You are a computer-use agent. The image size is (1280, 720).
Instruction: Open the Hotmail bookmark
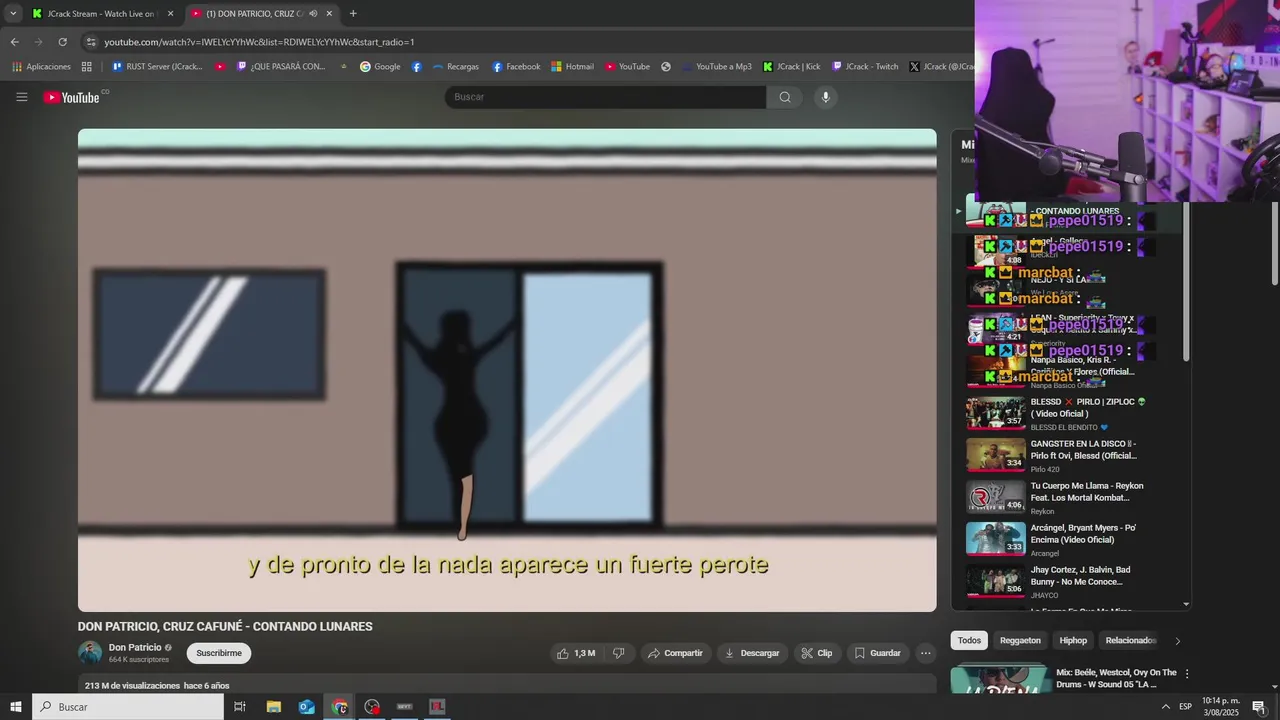click(x=572, y=67)
